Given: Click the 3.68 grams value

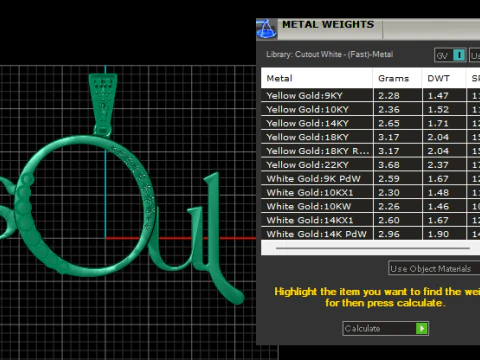Looking at the screenshot, I should click(389, 165).
